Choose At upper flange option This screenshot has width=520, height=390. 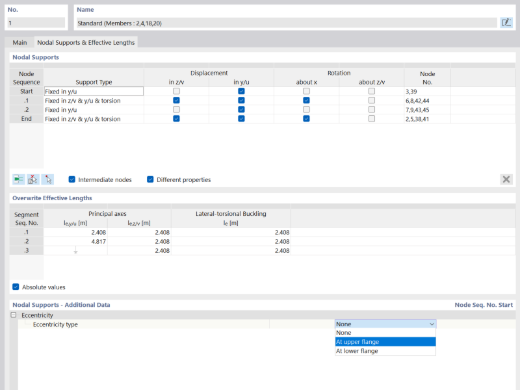[x=385, y=342]
